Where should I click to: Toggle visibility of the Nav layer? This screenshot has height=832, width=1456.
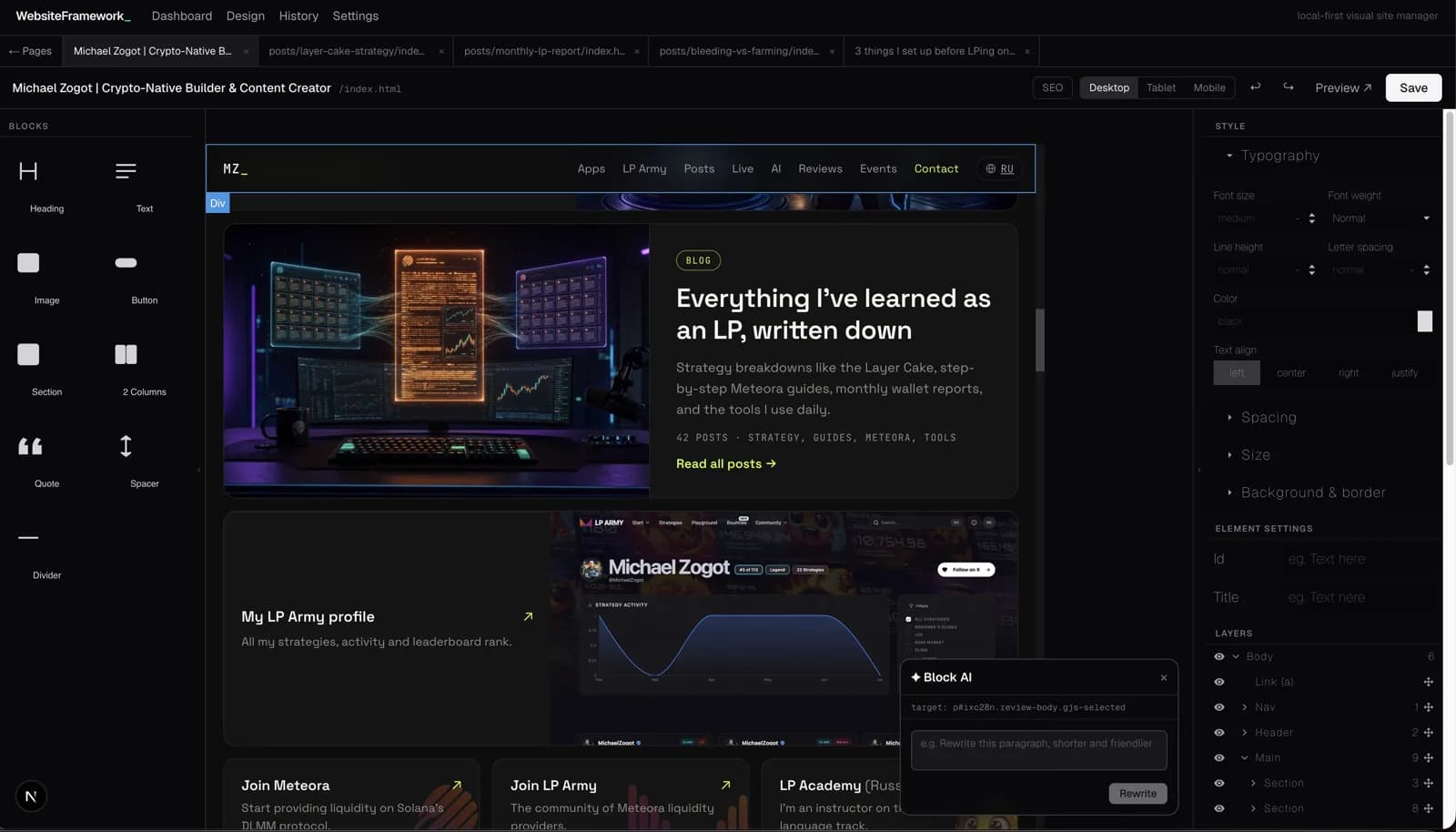coord(1219,707)
